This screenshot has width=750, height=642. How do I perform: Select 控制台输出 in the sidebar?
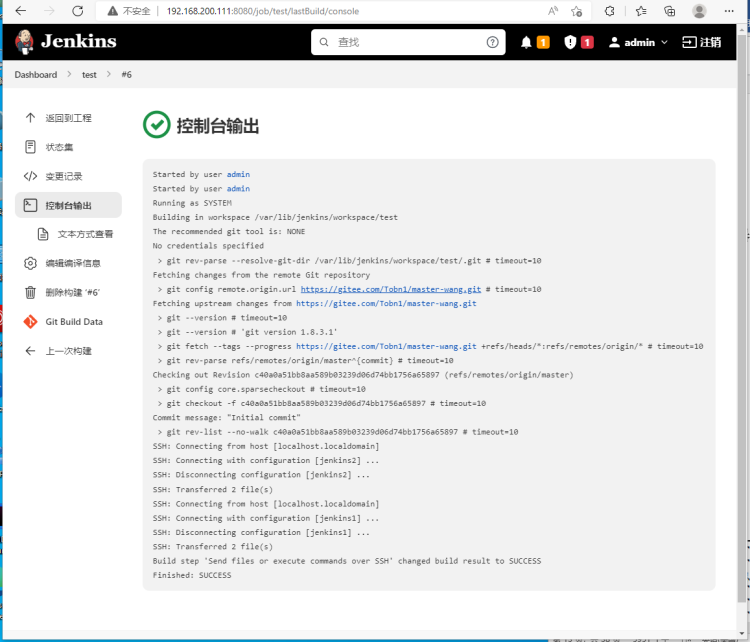click(x=68, y=205)
